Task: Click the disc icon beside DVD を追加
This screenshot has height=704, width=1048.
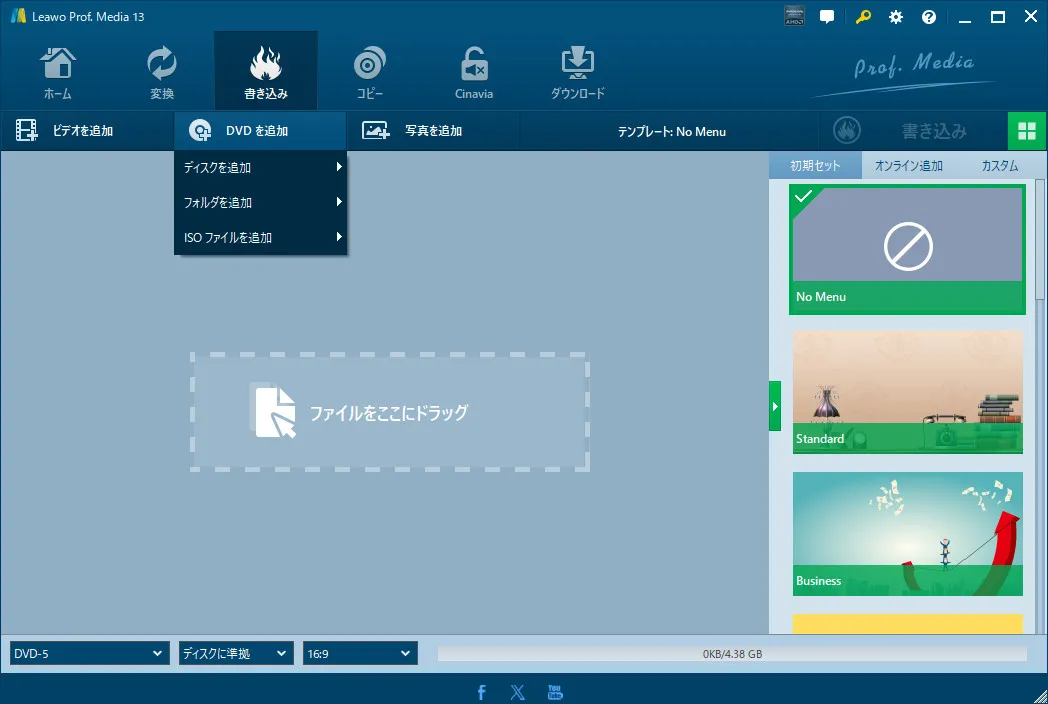Action: pyautogui.click(x=199, y=130)
